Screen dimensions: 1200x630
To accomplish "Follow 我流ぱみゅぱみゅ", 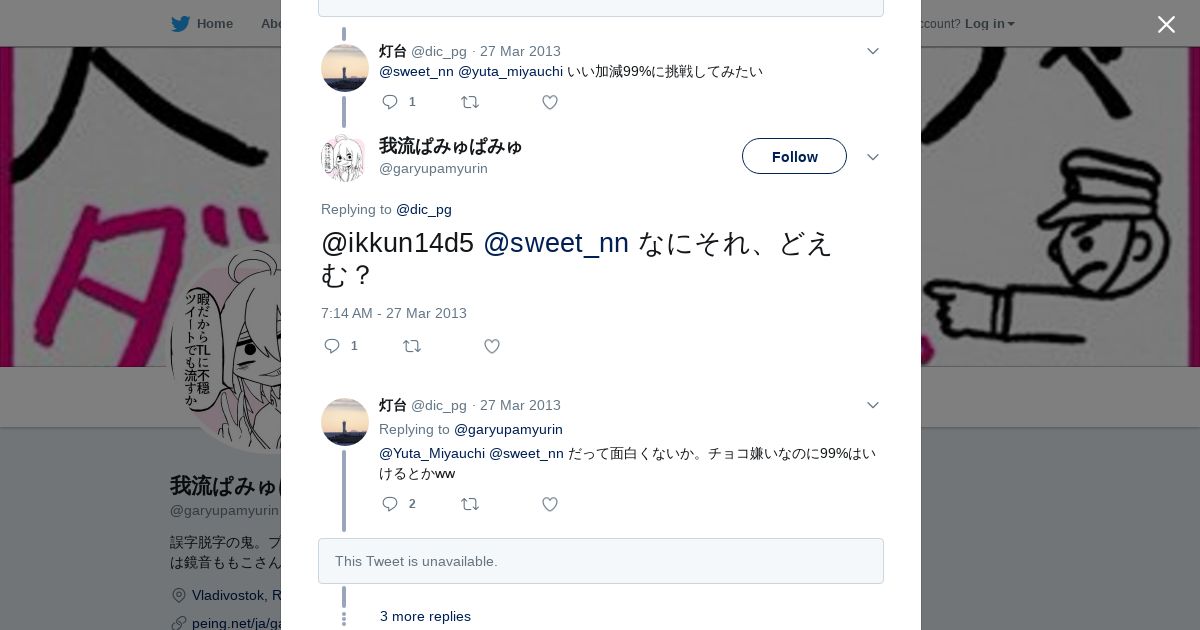I will pos(794,156).
